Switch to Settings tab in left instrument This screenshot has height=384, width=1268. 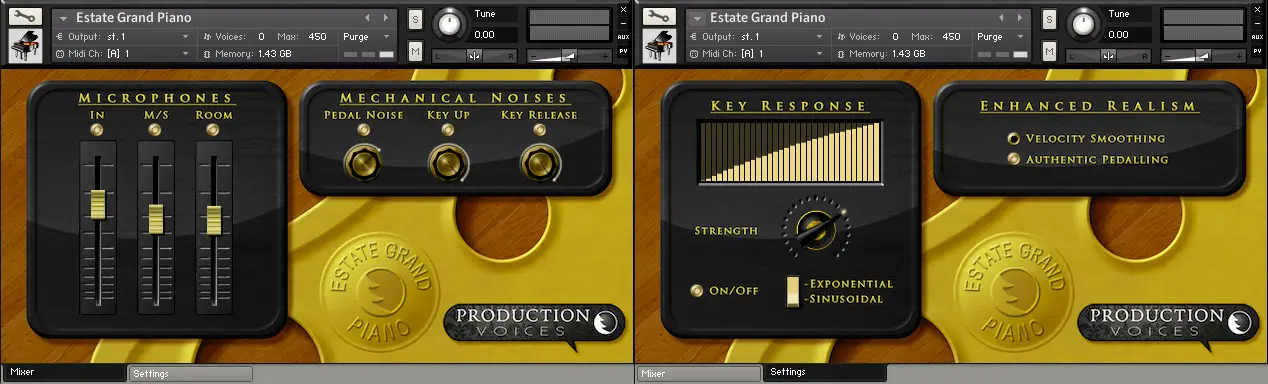(x=190, y=374)
